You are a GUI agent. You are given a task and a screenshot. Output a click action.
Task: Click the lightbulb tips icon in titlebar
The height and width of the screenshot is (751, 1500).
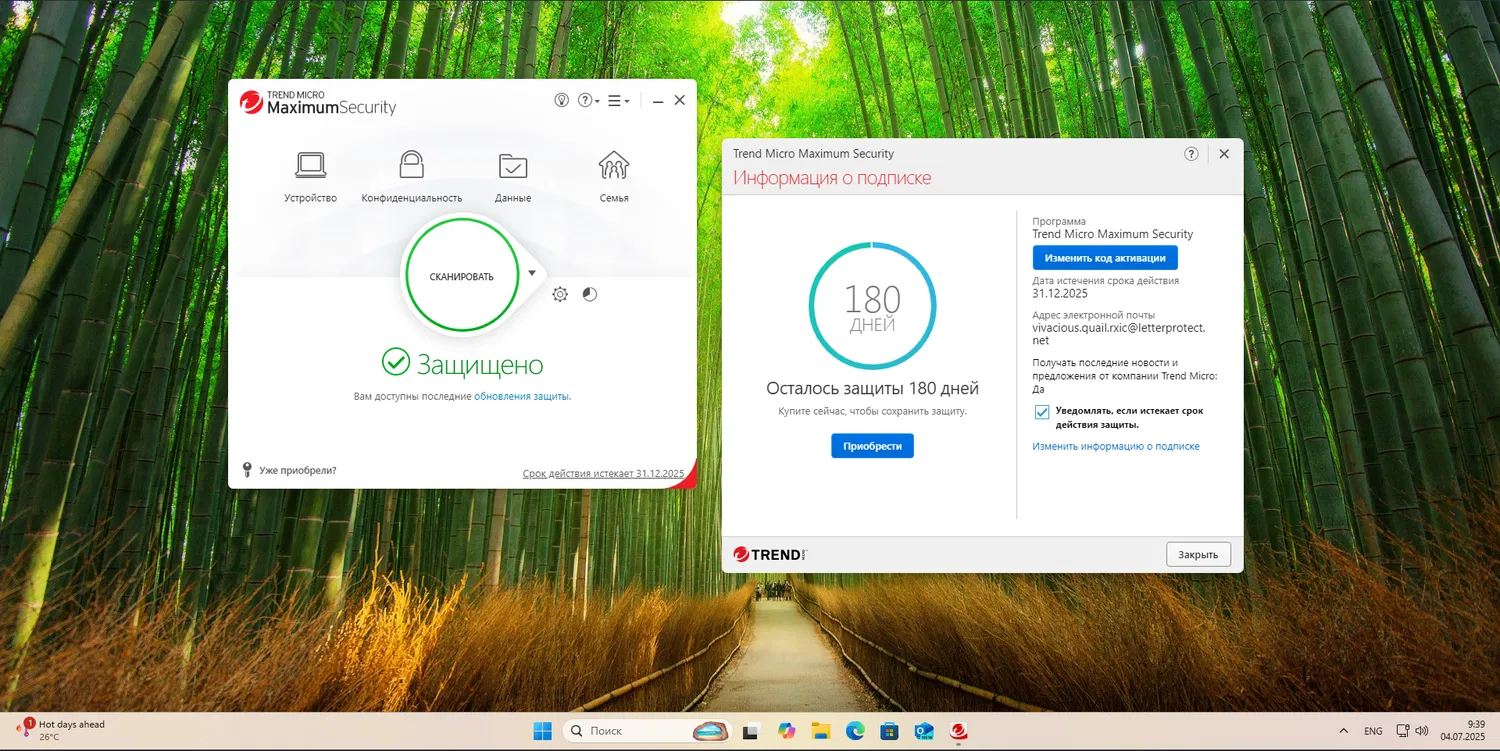pyautogui.click(x=562, y=100)
